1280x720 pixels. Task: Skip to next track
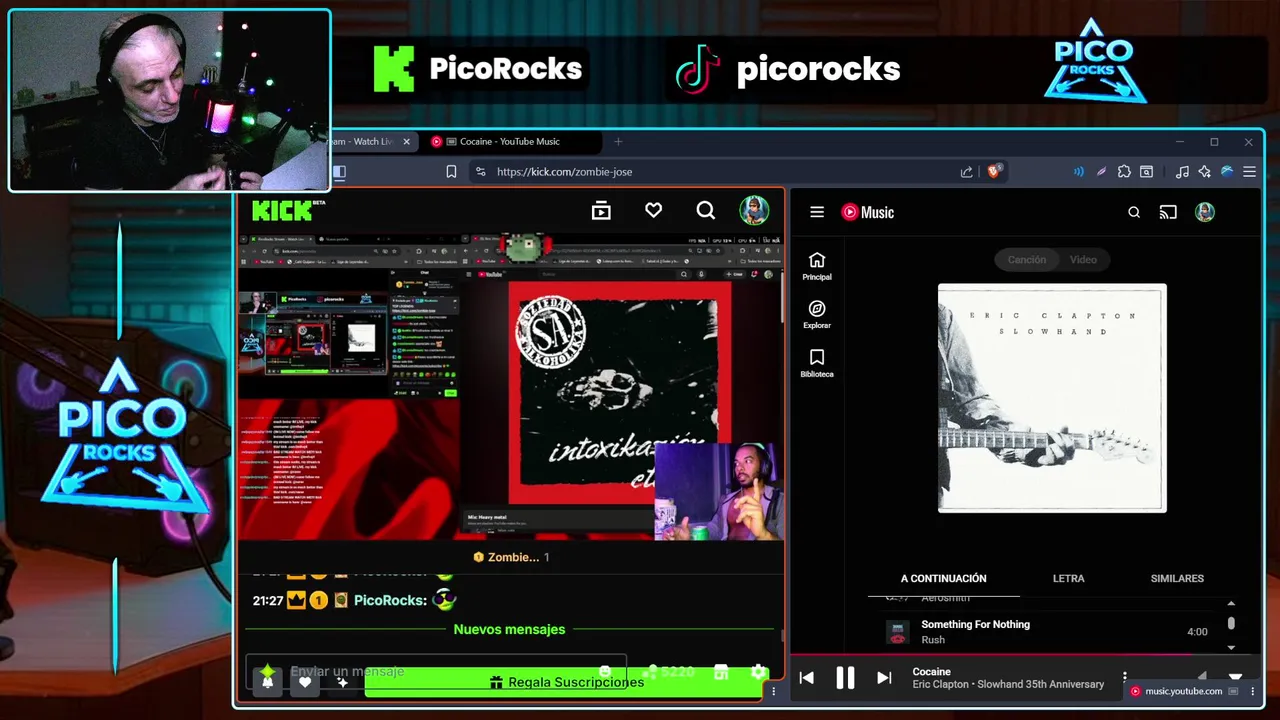tap(884, 678)
